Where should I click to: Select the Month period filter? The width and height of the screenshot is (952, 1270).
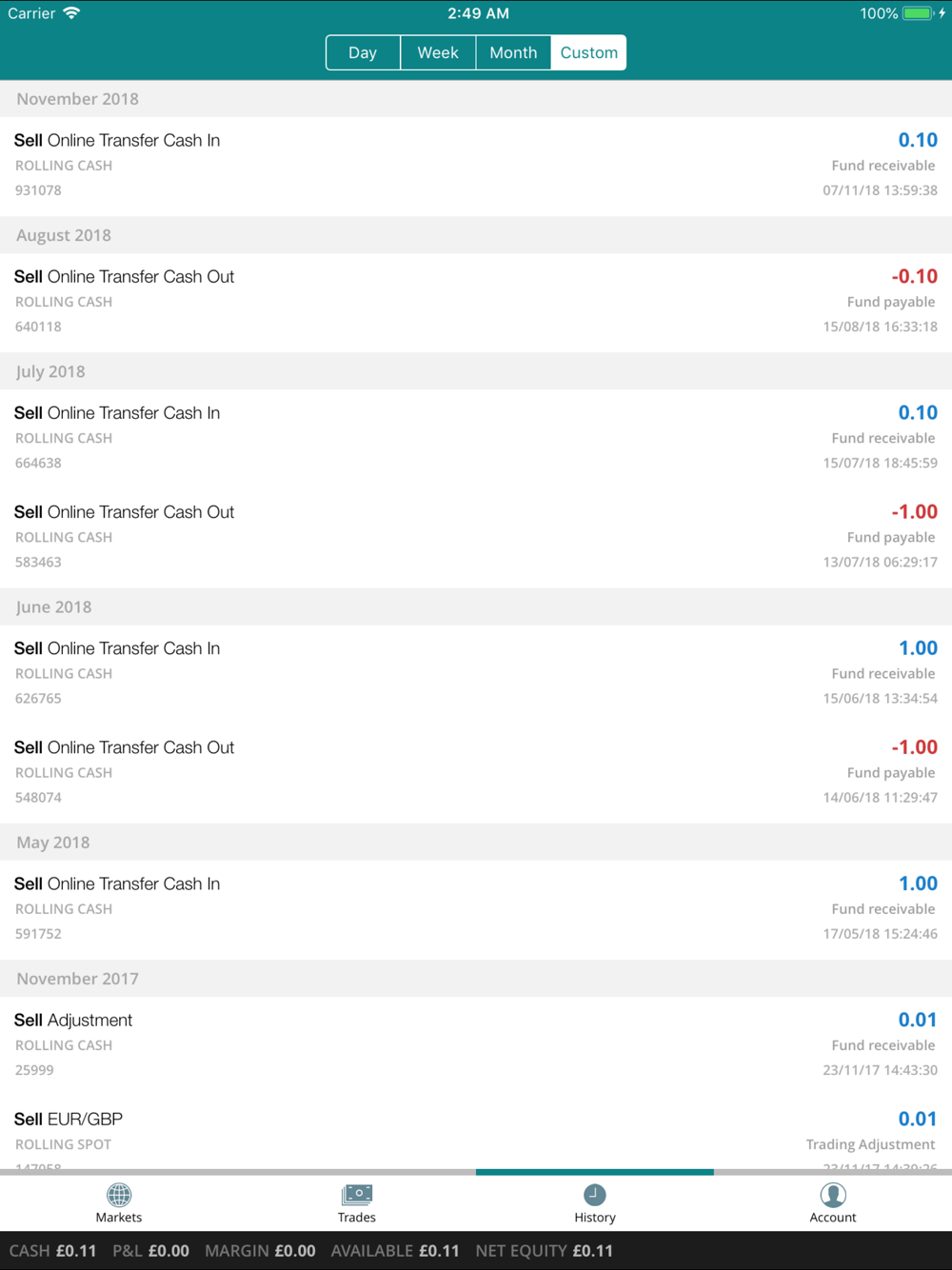(x=513, y=53)
